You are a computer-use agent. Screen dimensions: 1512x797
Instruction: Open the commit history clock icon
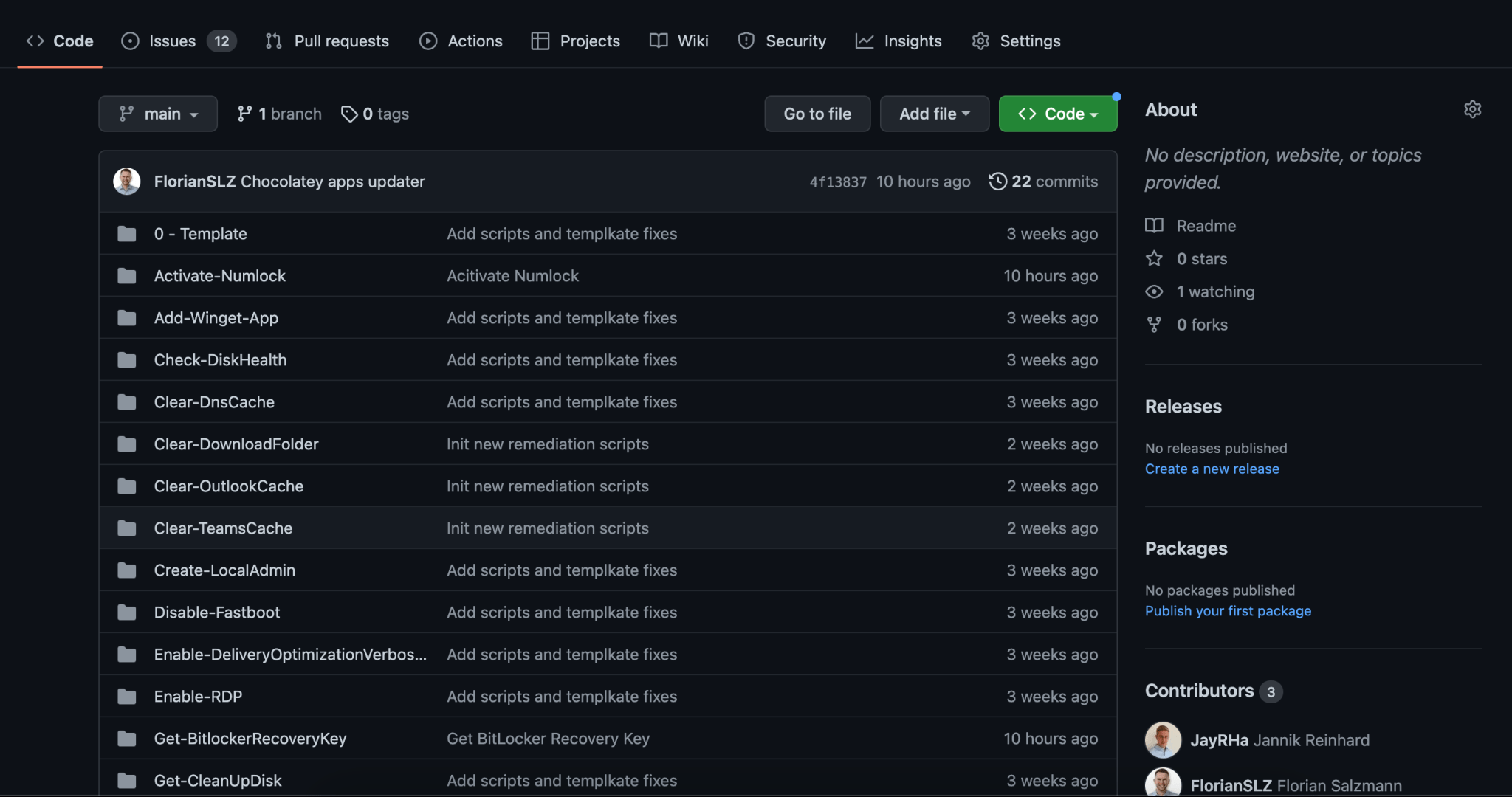(998, 181)
